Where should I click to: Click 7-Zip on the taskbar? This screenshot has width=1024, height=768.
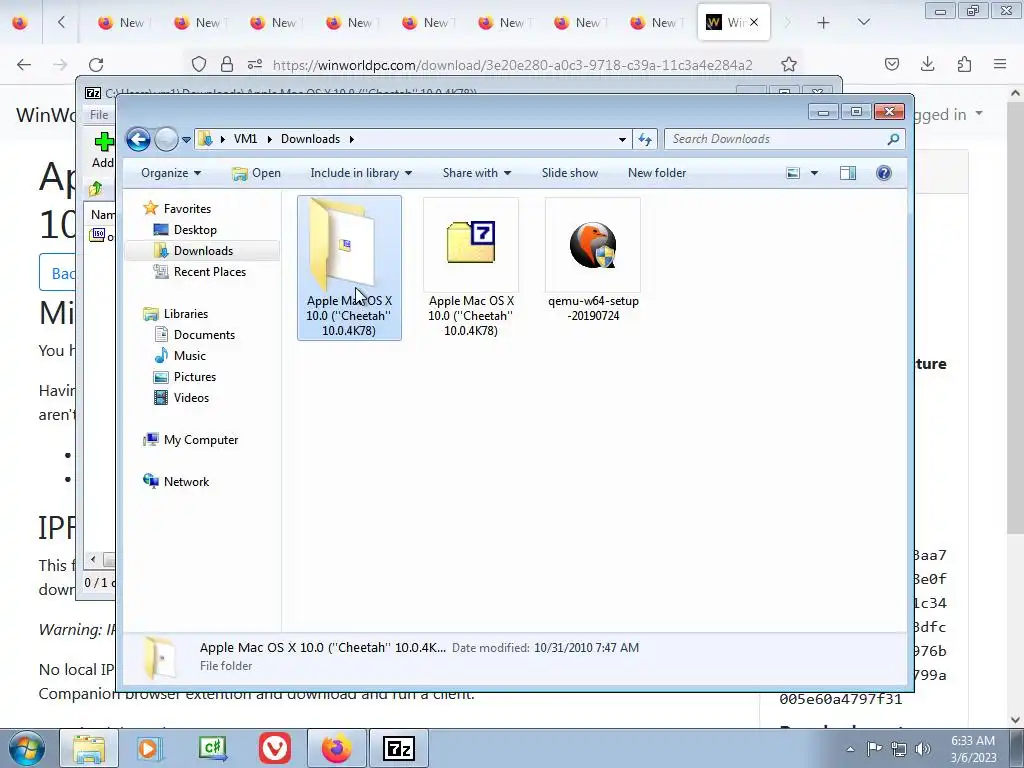point(399,748)
